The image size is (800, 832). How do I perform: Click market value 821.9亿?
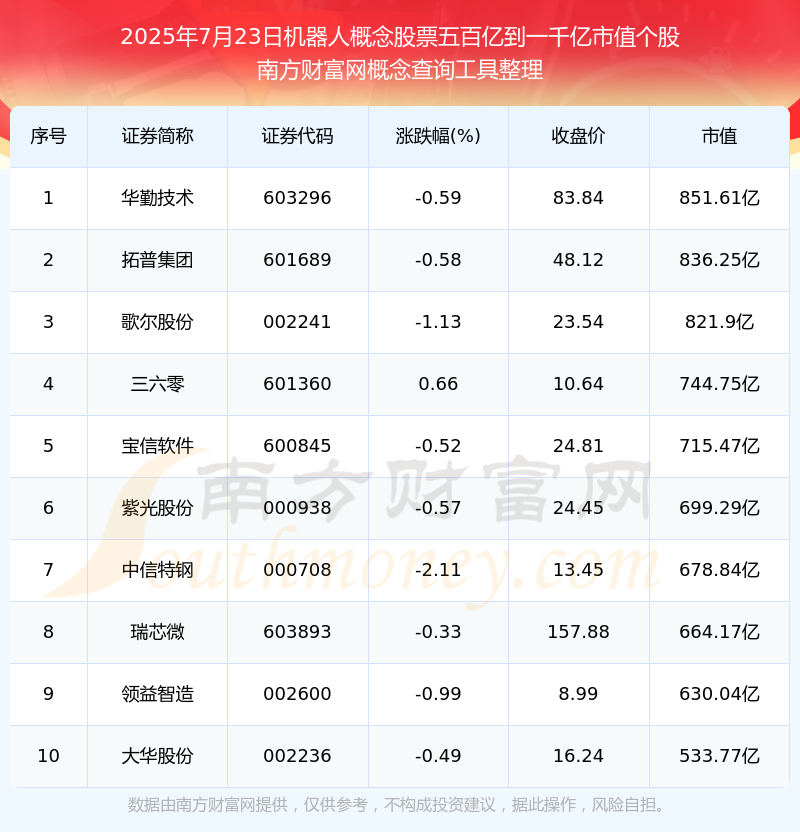[x=719, y=322]
